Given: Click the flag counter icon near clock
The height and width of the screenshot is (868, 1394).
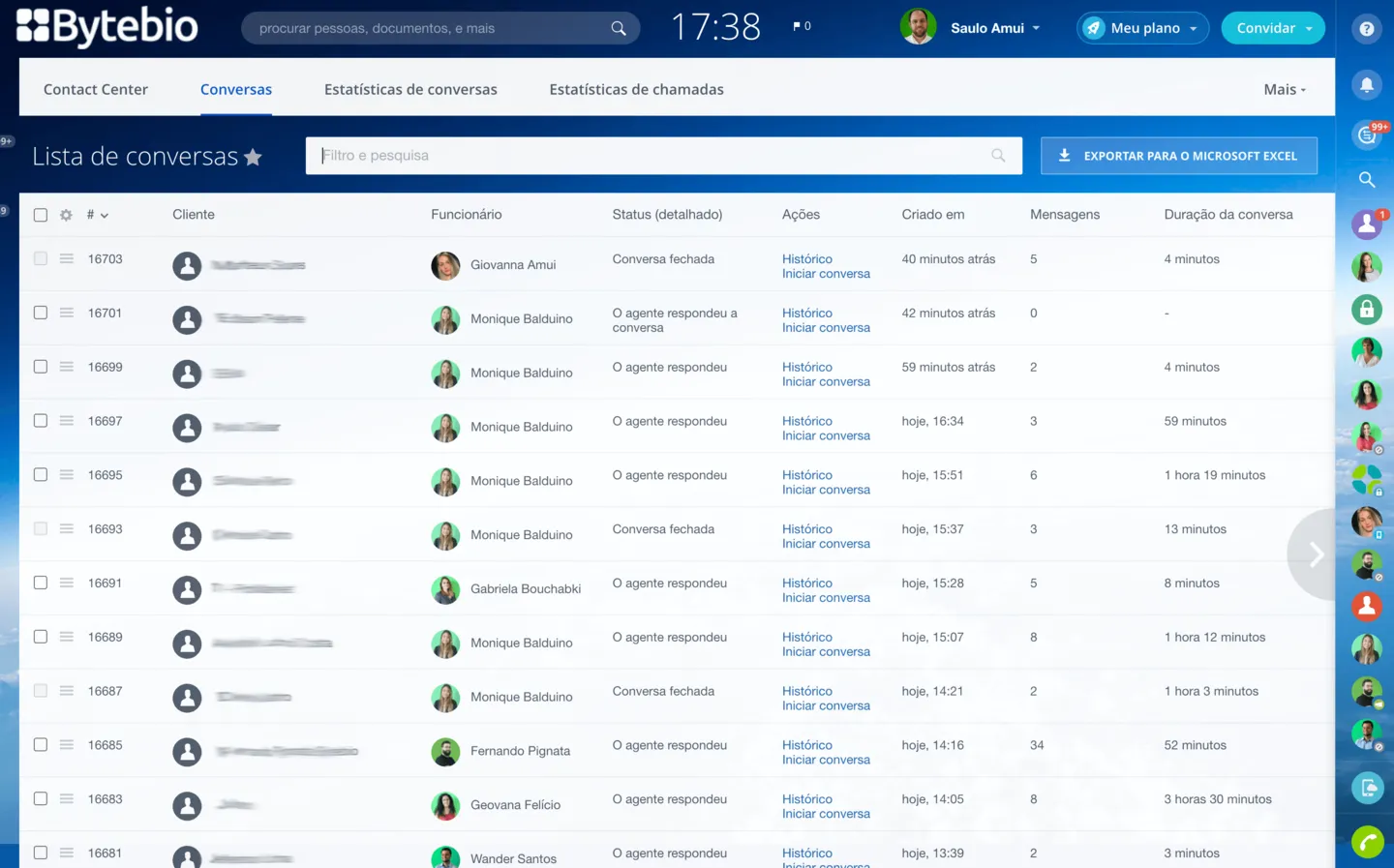Looking at the screenshot, I should point(802,26).
